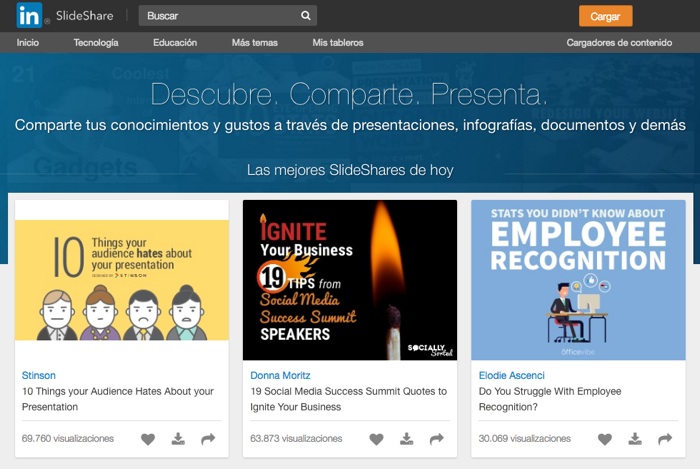Click 'Las mejores SlideShares de hoy' heading
Image resolution: width=700 pixels, height=469 pixels.
click(x=350, y=170)
